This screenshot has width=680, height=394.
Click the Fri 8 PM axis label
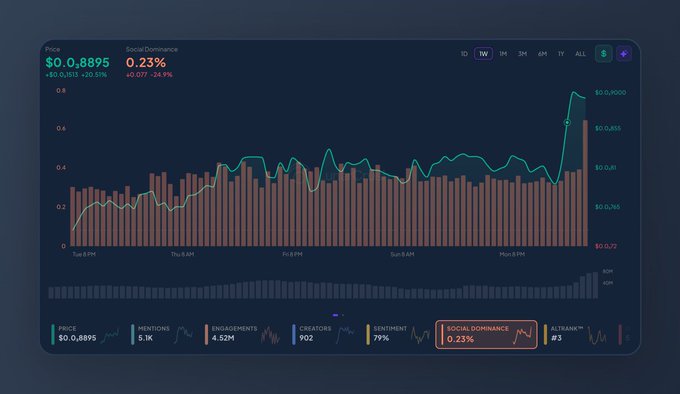tap(292, 254)
